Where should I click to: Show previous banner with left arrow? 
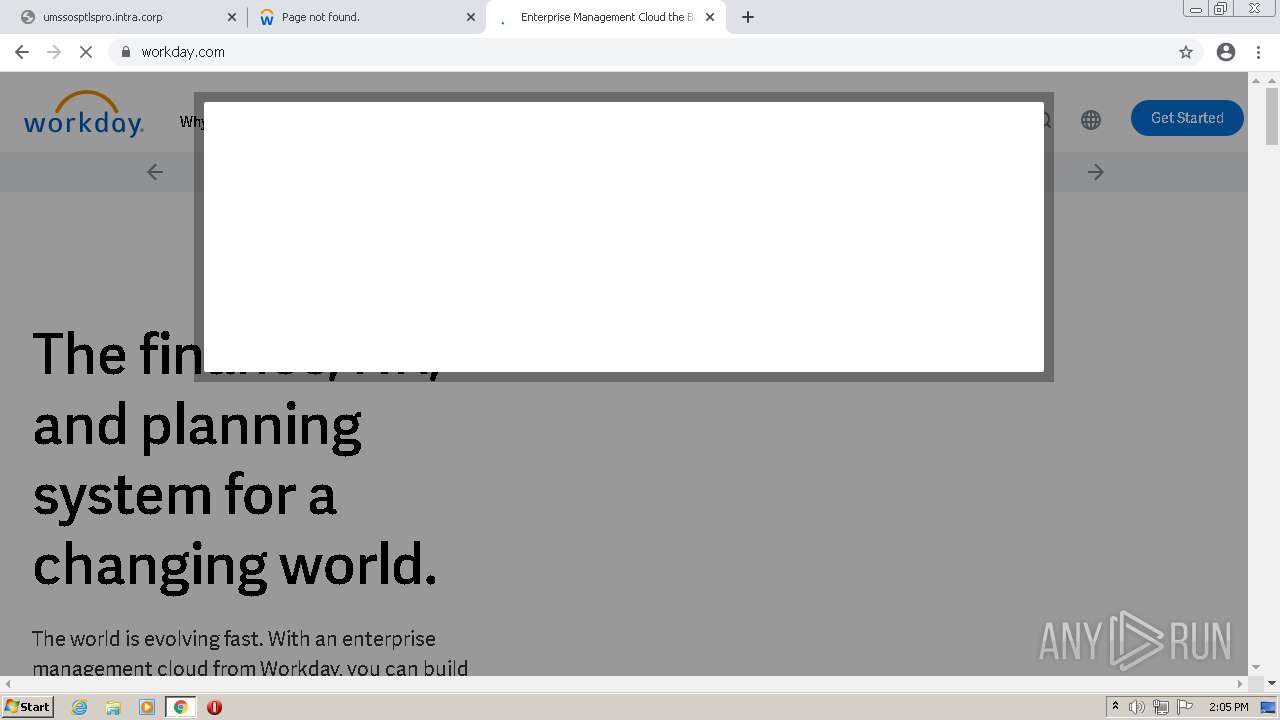[x=155, y=172]
